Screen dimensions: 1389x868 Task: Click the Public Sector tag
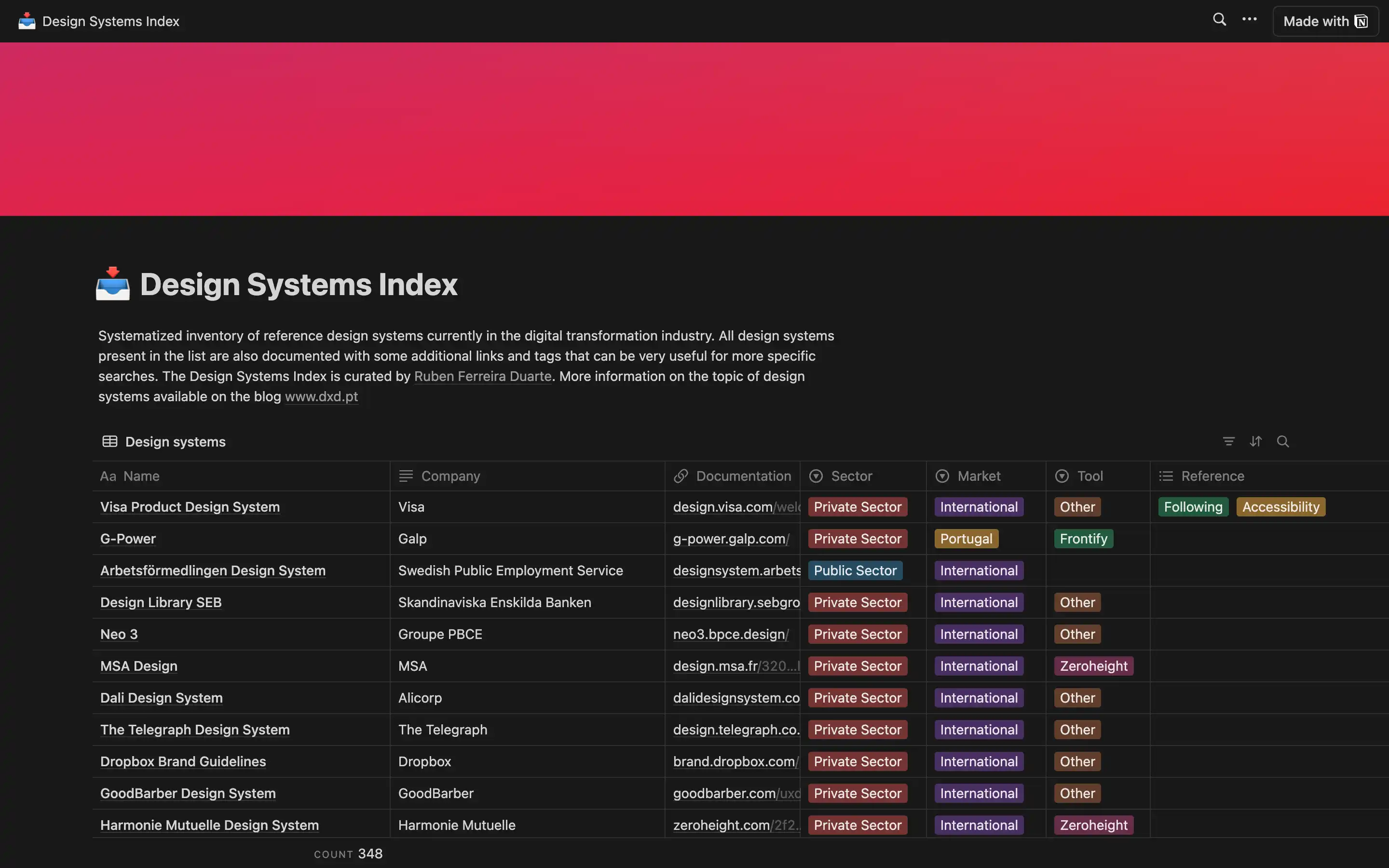855,570
